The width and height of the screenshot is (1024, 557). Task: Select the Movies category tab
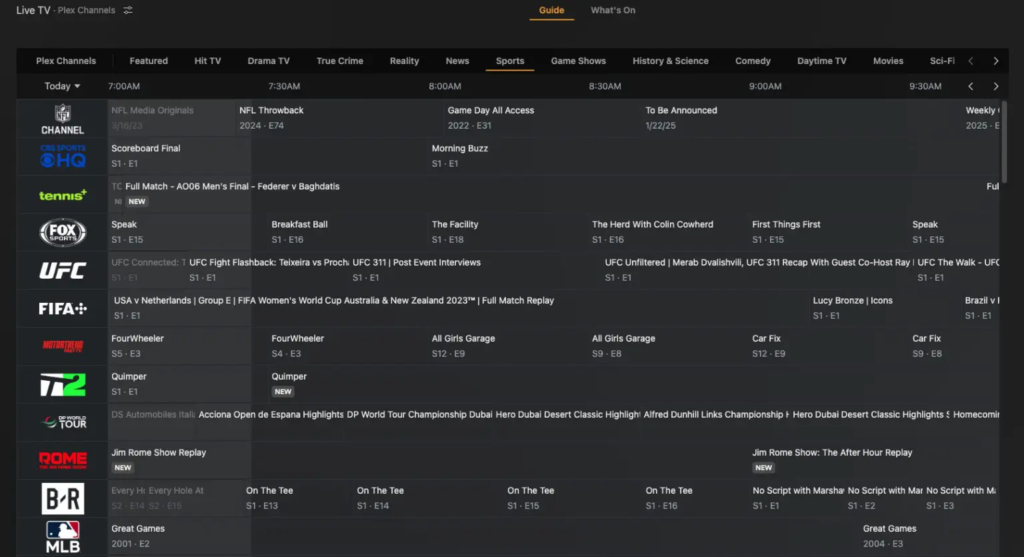888,61
